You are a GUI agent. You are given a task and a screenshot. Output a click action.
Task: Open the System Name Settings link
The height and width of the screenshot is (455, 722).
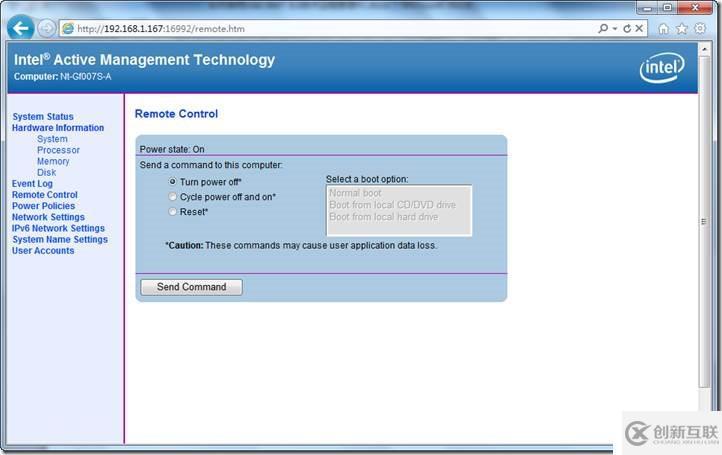point(60,239)
